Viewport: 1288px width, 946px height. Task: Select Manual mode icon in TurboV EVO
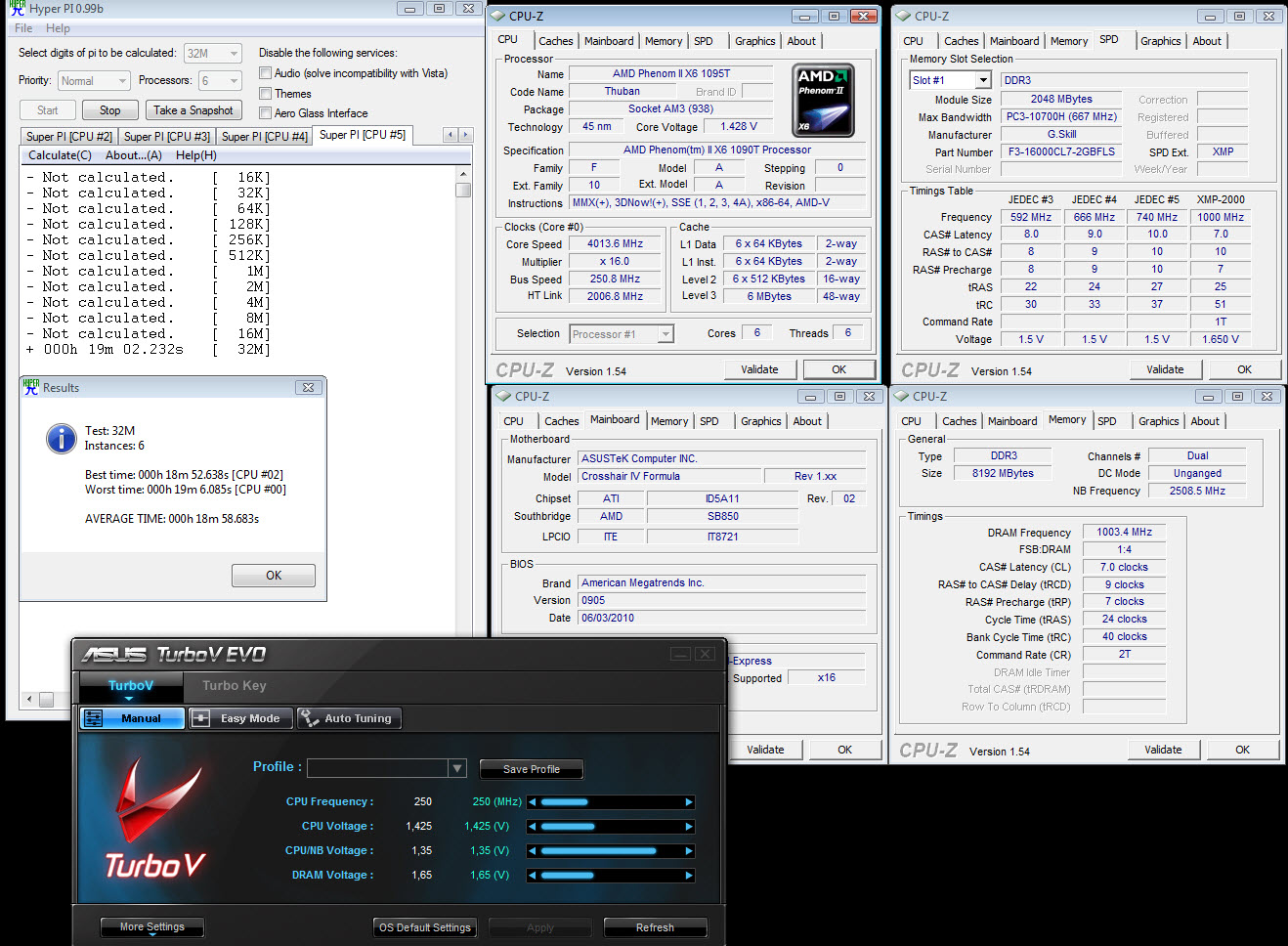click(94, 718)
